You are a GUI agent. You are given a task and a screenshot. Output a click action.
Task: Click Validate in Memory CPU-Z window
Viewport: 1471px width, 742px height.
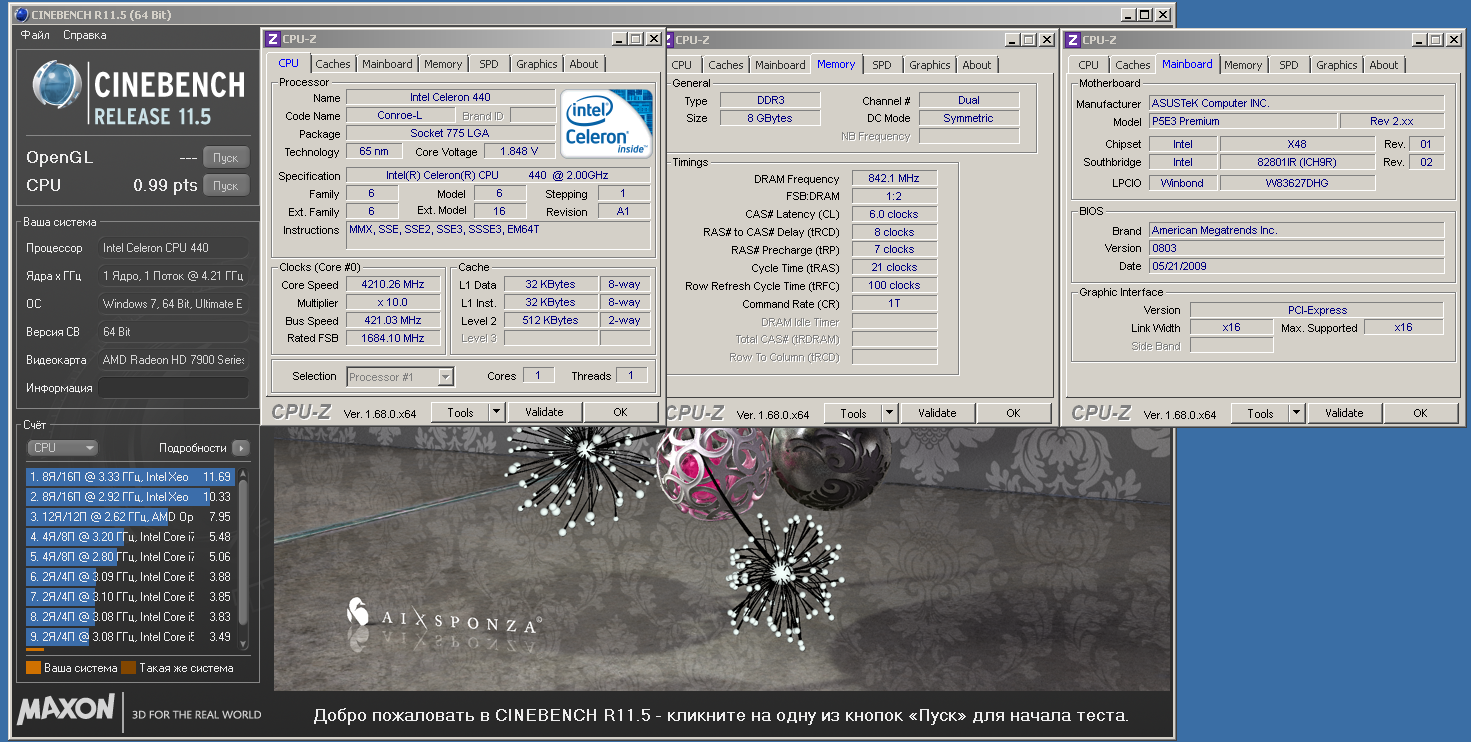click(x=937, y=413)
